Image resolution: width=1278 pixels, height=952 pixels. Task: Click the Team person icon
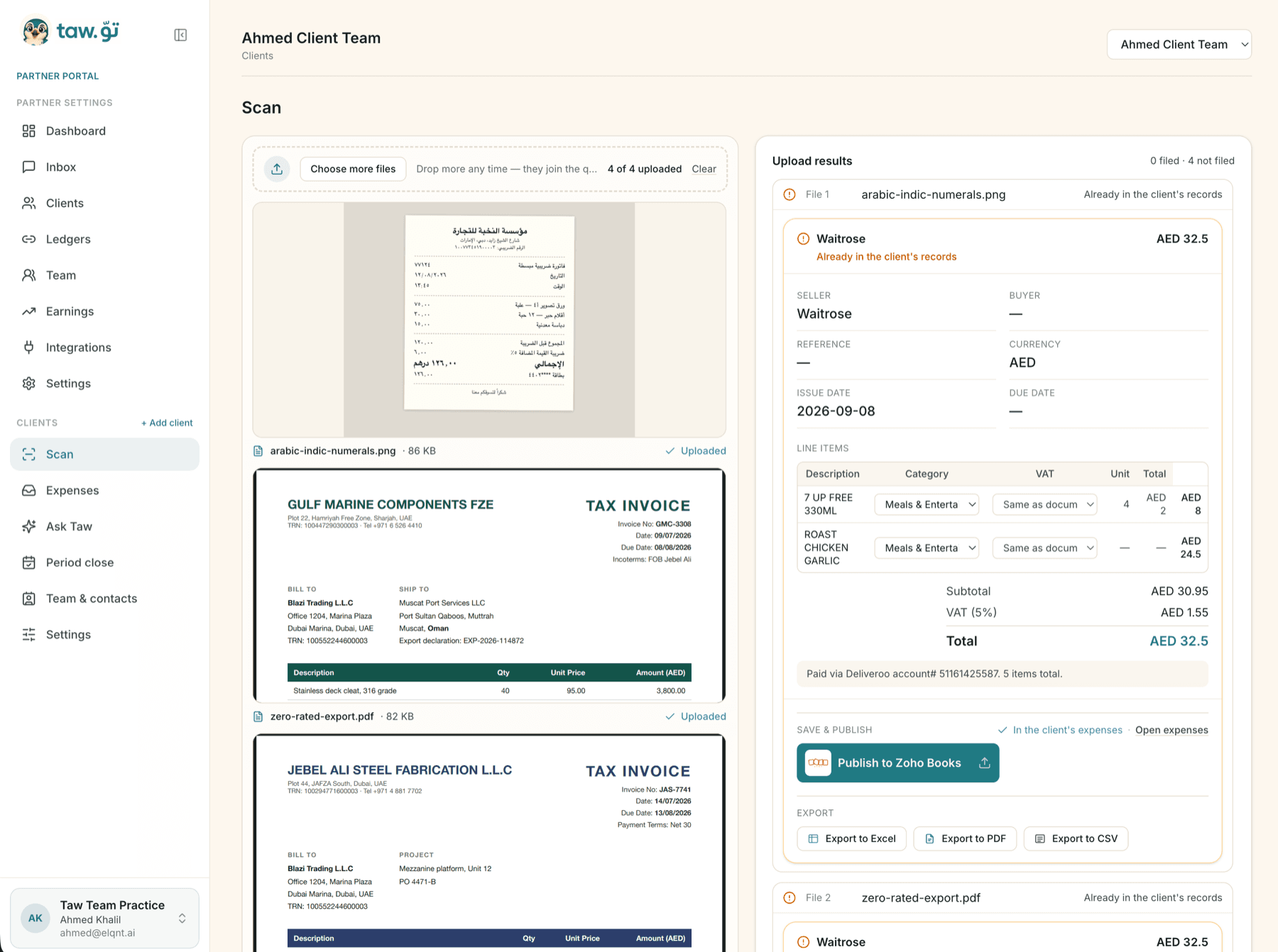point(28,275)
